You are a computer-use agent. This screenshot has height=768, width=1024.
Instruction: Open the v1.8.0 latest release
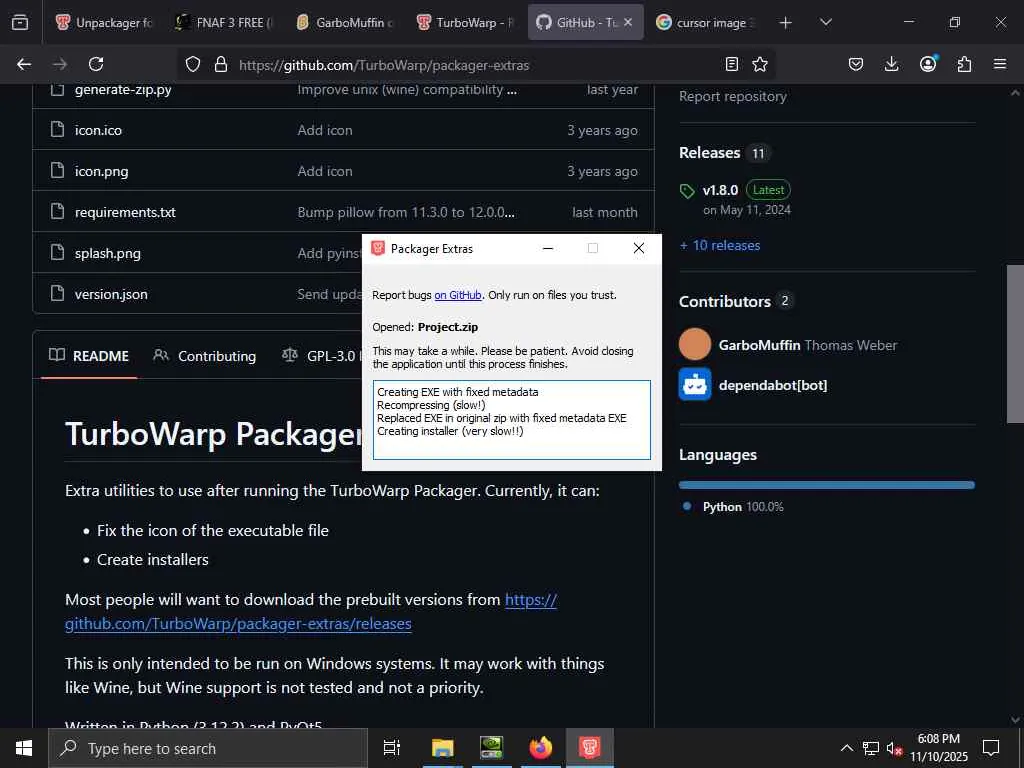(720, 190)
